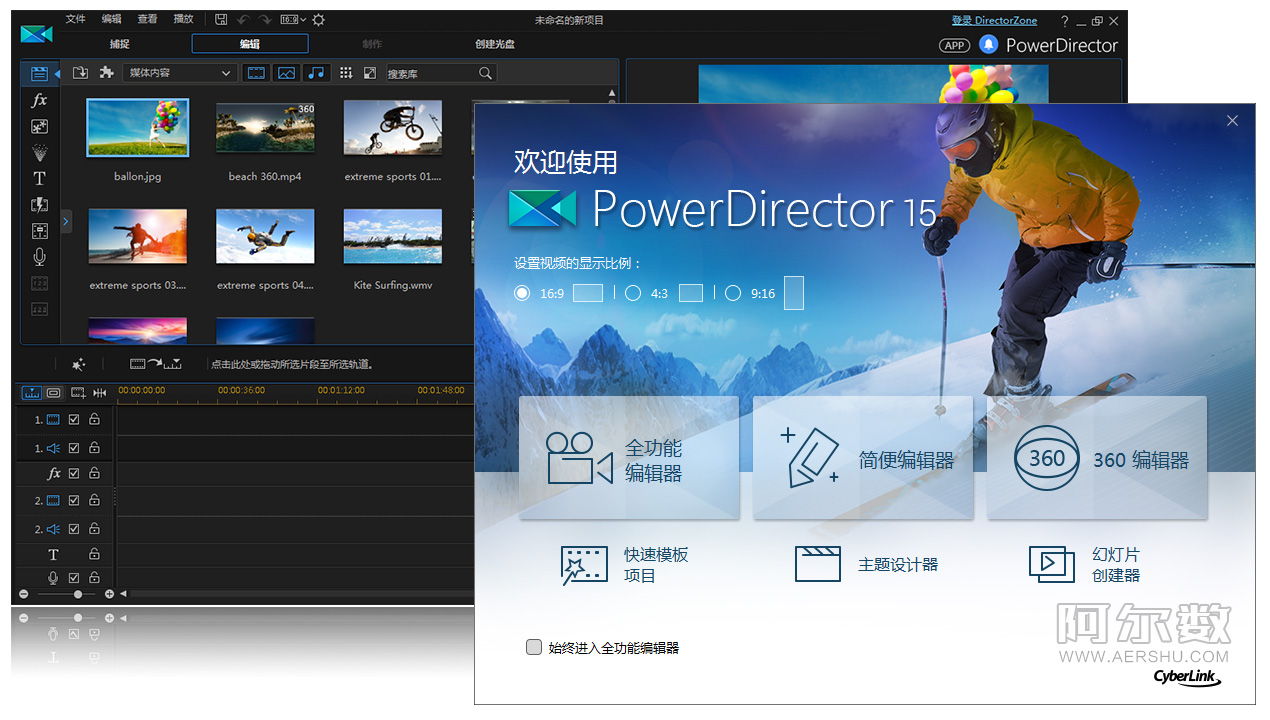
Task: Select the 16:9 aspect ratio radio button
Action: 521,293
